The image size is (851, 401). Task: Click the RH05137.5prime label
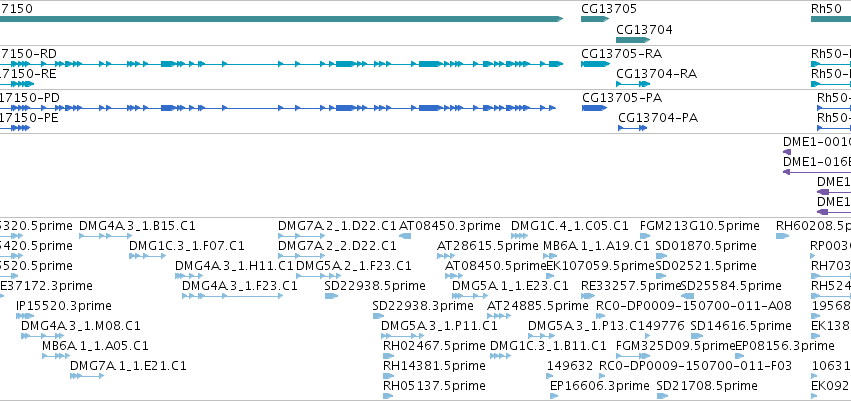(434, 386)
